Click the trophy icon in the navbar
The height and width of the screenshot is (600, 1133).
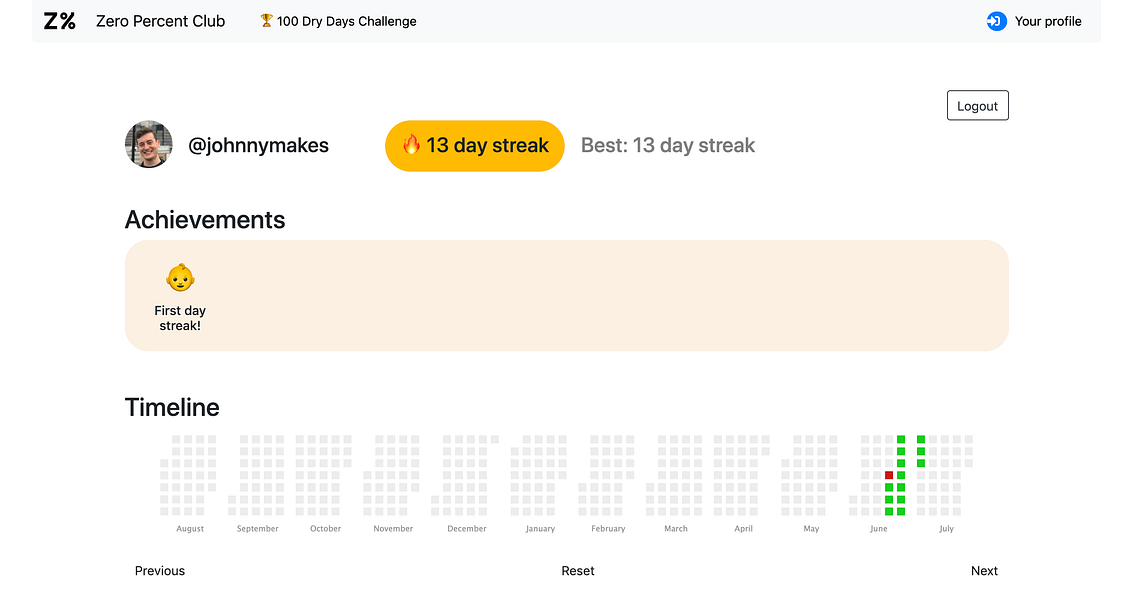point(266,21)
